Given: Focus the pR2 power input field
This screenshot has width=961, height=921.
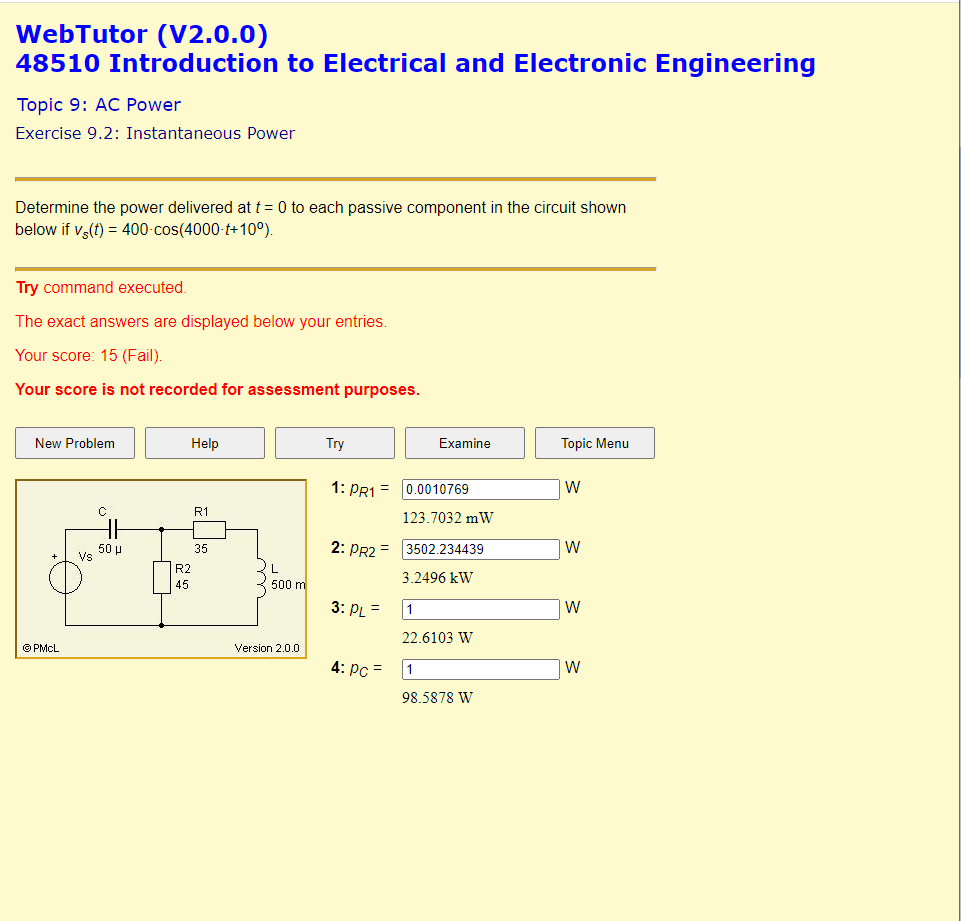Looking at the screenshot, I should (480, 549).
